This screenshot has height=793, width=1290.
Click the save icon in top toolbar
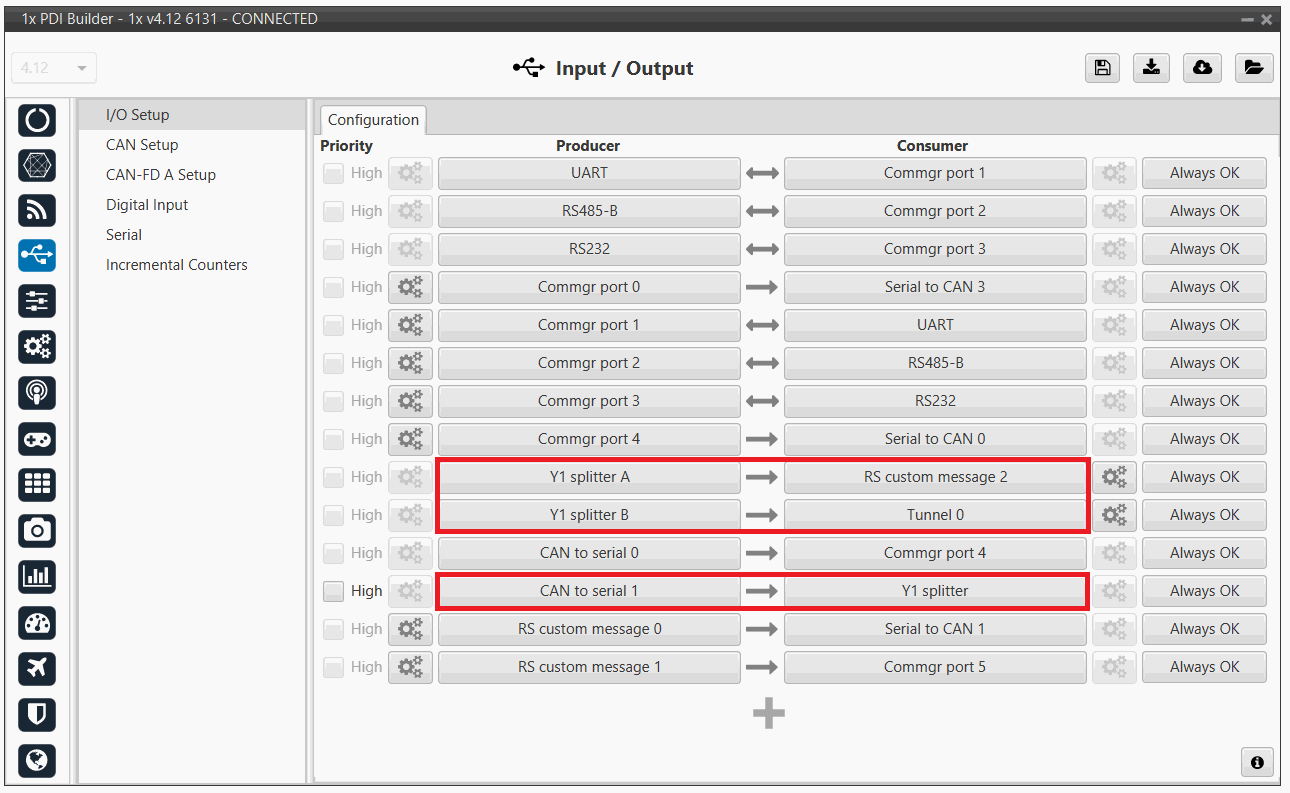coord(1101,68)
